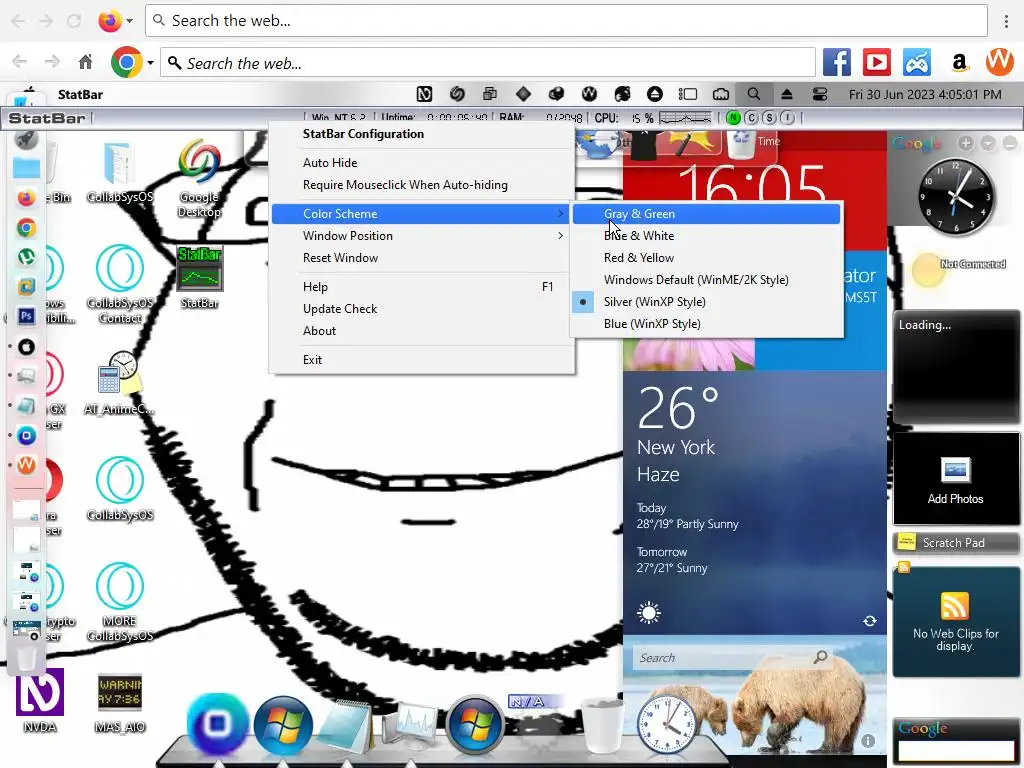
Task: Open Help from StatBar menu
Action: 420,287
